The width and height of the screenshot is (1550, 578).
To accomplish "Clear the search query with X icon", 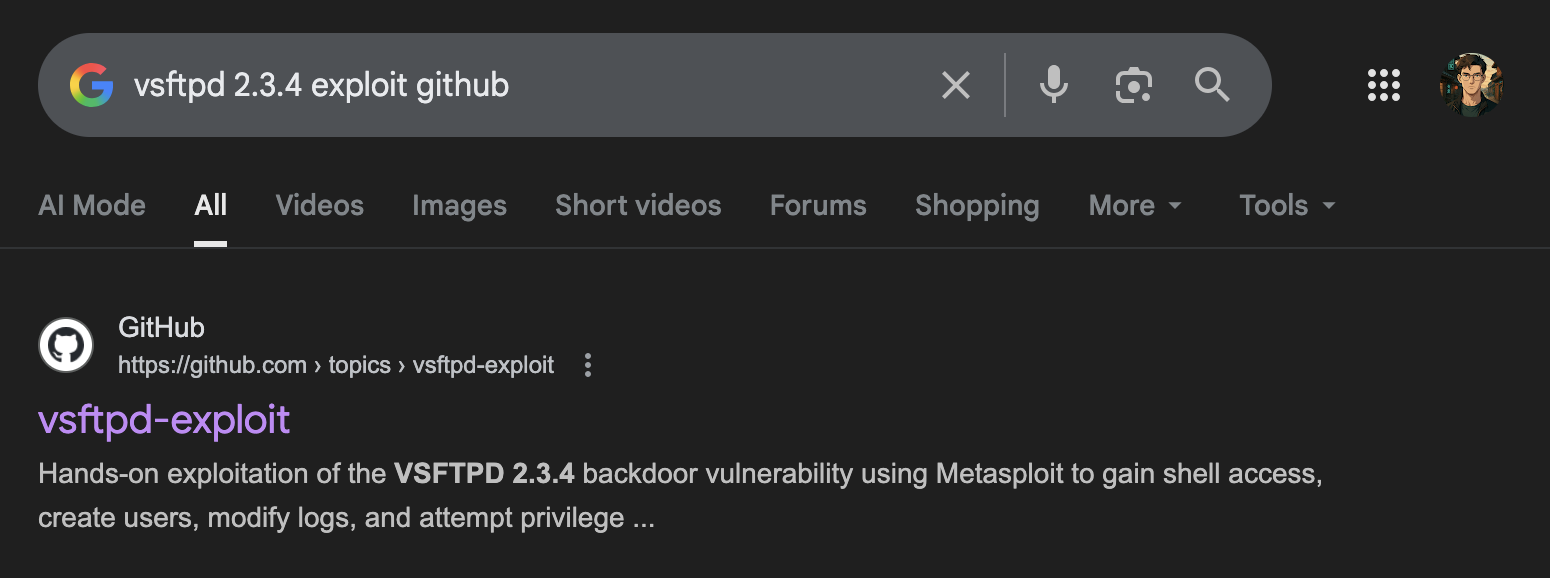I will (956, 85).
